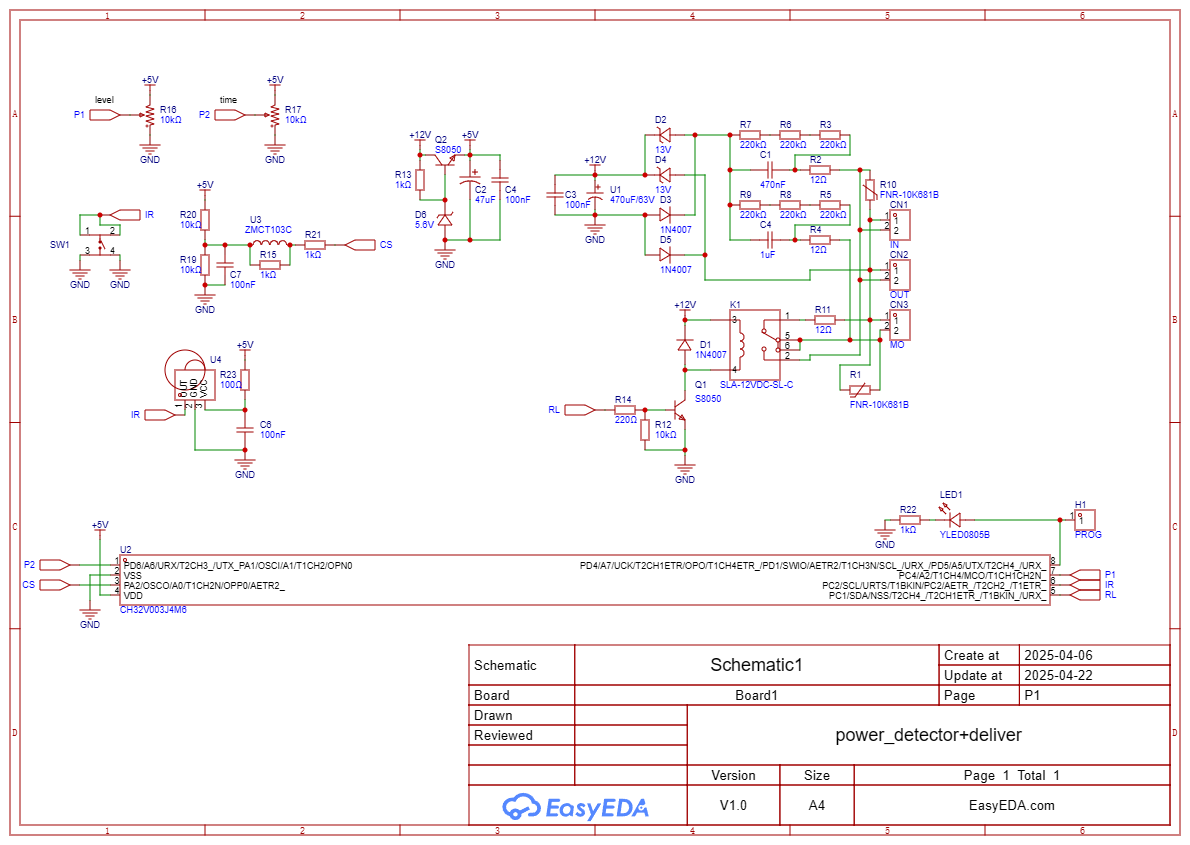Click the R1 FNR-10K681B varistor symbol
The width and height of the screenshot is (1190, 845).
pos(859,390)
